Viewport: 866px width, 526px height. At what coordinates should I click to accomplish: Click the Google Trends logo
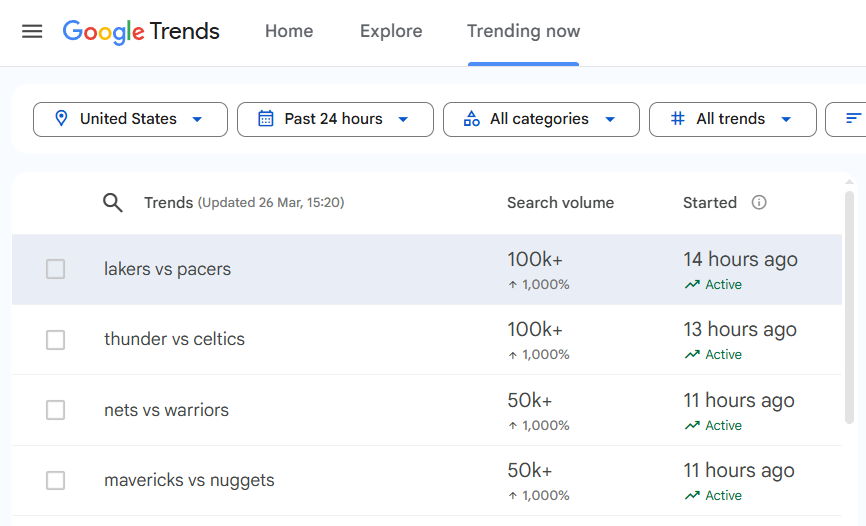tap(141, 31)
